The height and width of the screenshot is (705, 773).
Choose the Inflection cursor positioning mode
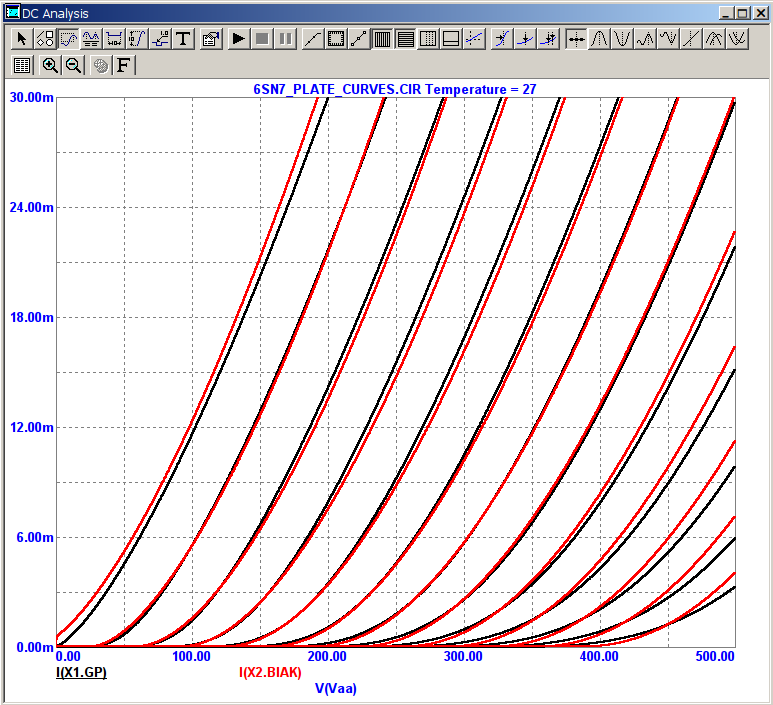click(692, 38)
